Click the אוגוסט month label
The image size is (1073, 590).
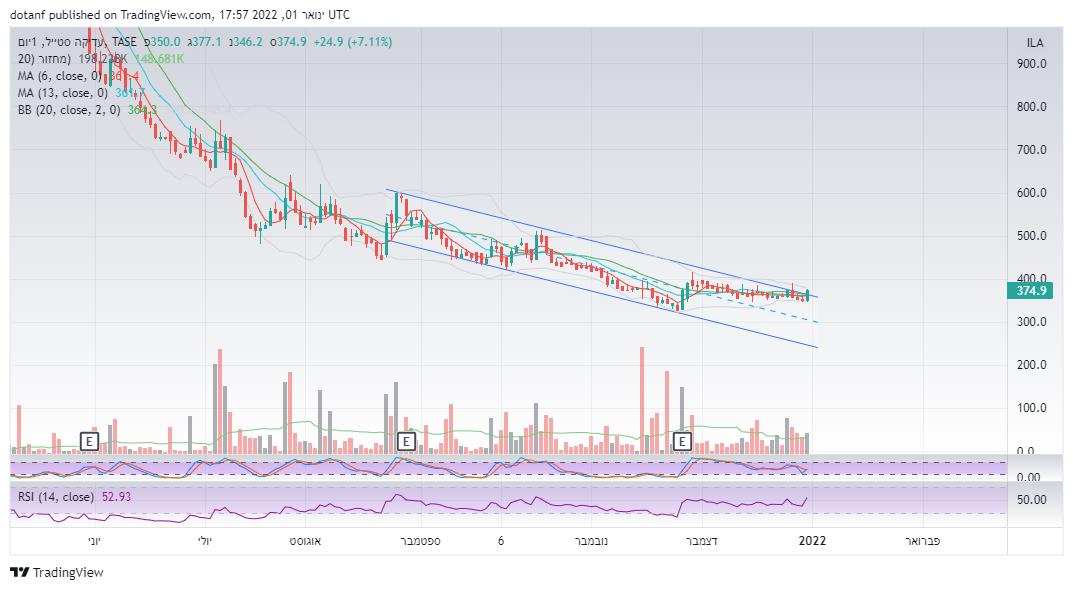point(305,541)
